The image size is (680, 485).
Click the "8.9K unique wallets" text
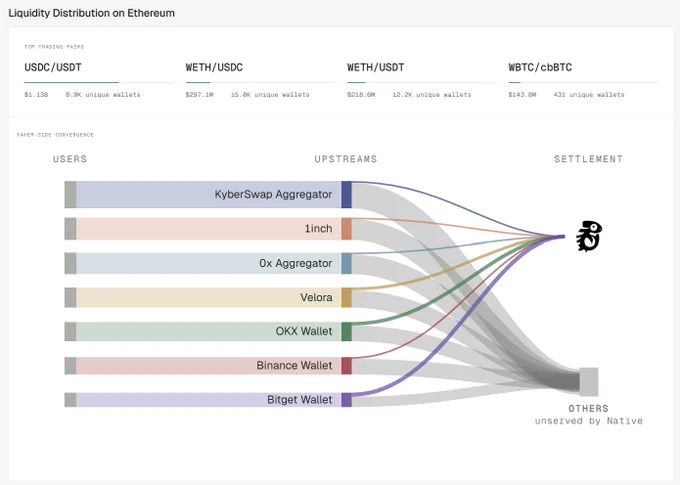pos(103,95)
